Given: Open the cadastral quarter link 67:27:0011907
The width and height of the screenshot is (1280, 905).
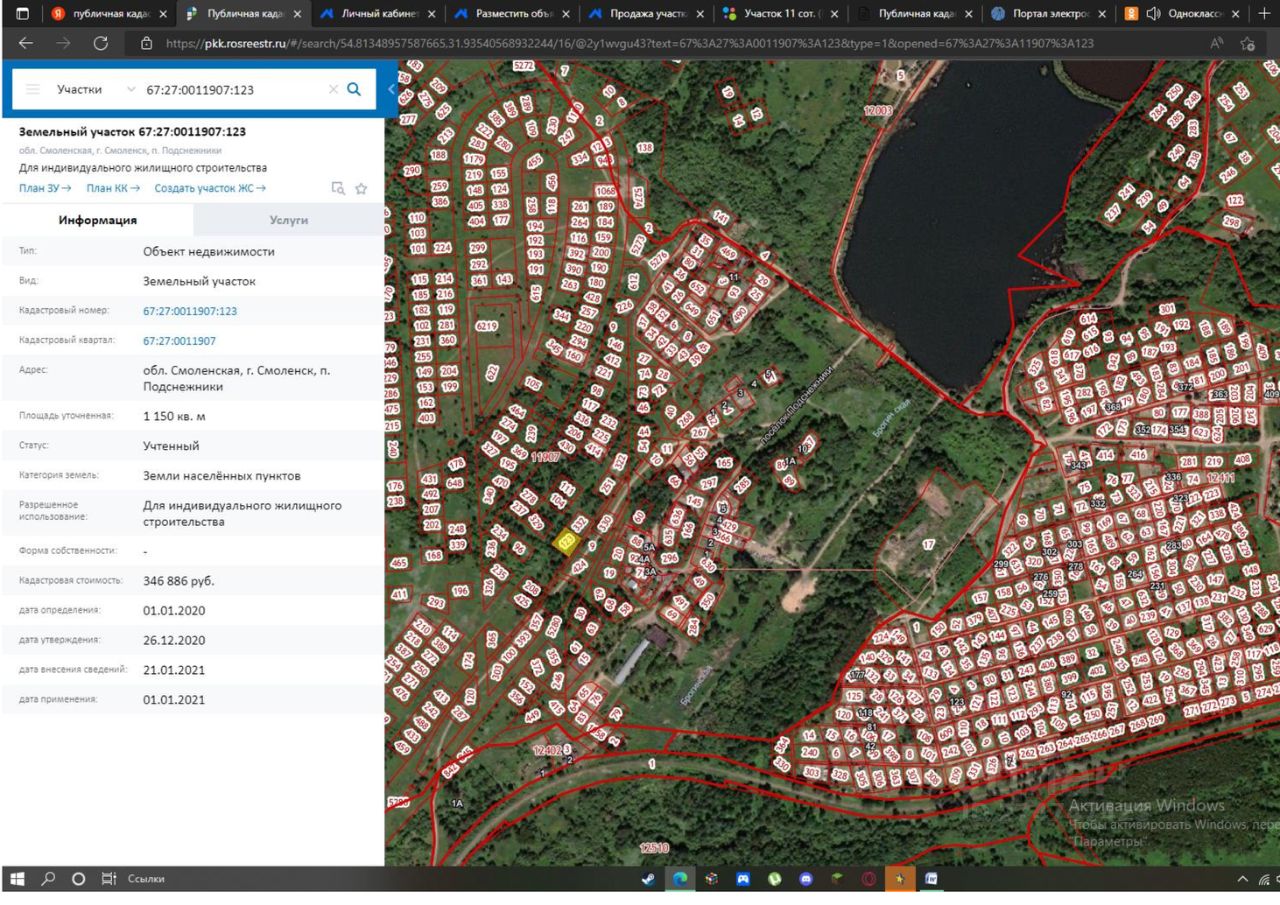Looking at the screenshot, I should pos(179,341).
